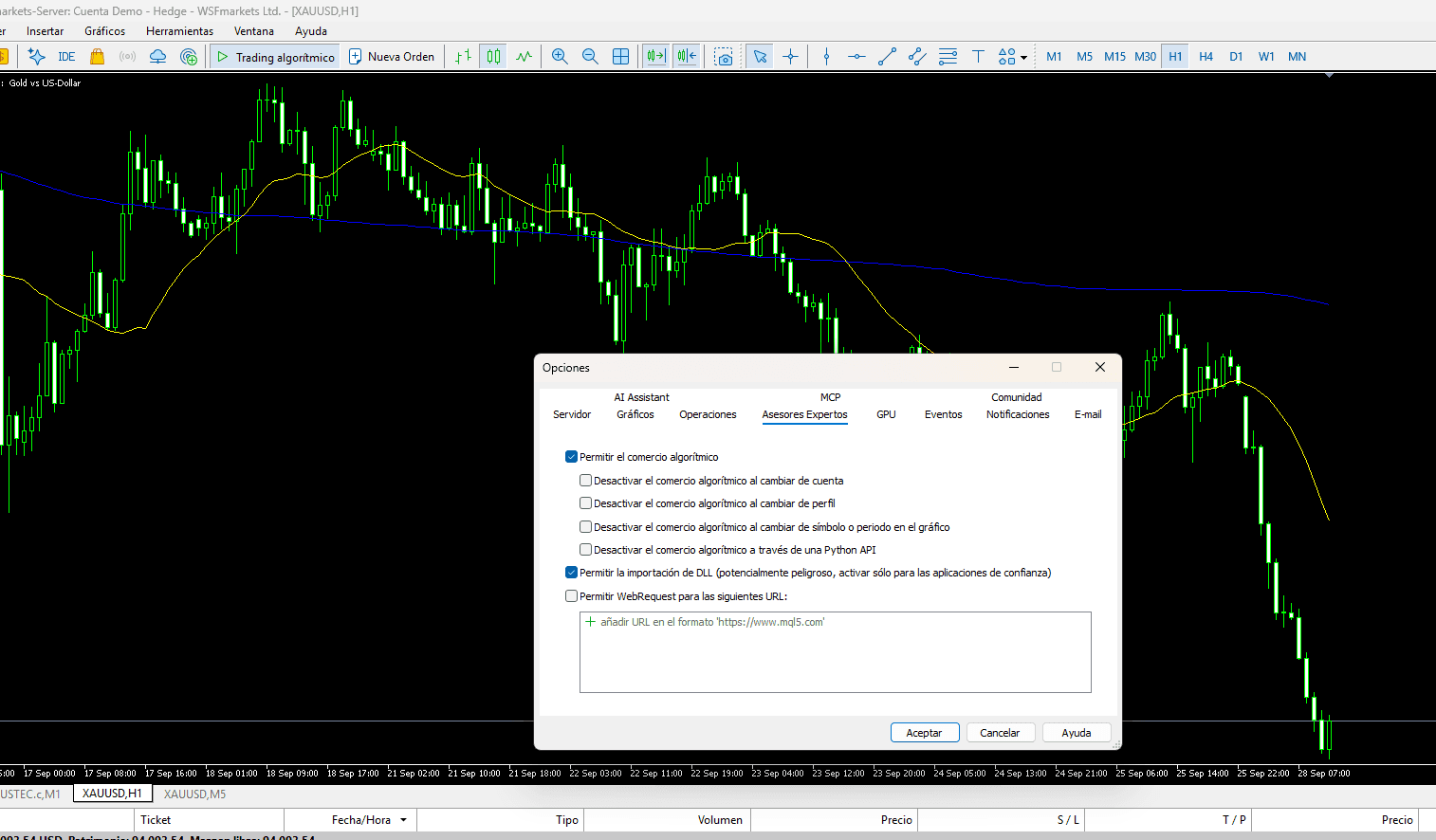
Task: Select the M15 timeframe
Action: tap(1114, 57)
